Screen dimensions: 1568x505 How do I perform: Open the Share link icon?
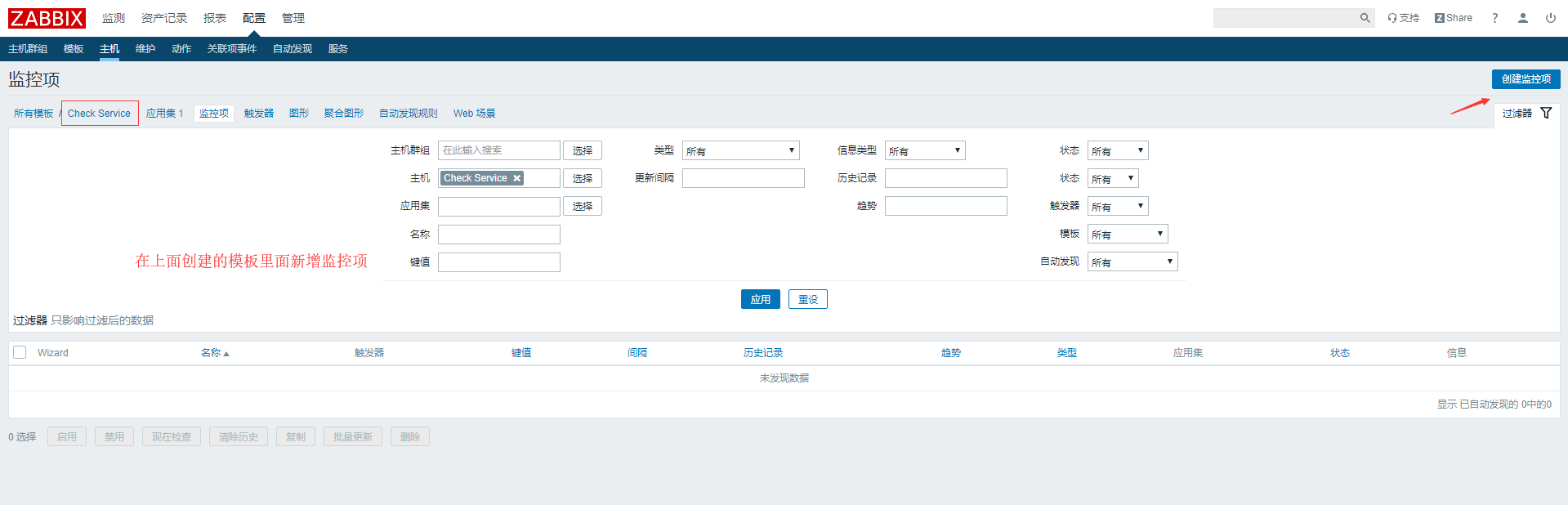pos(1453,18)
